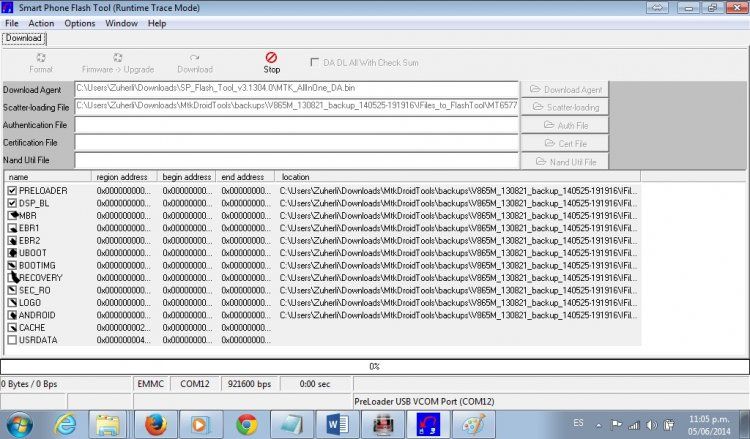Toggle the RECOVERY checkbox
The width and height of the screenshot is (750, 439).
12,277
